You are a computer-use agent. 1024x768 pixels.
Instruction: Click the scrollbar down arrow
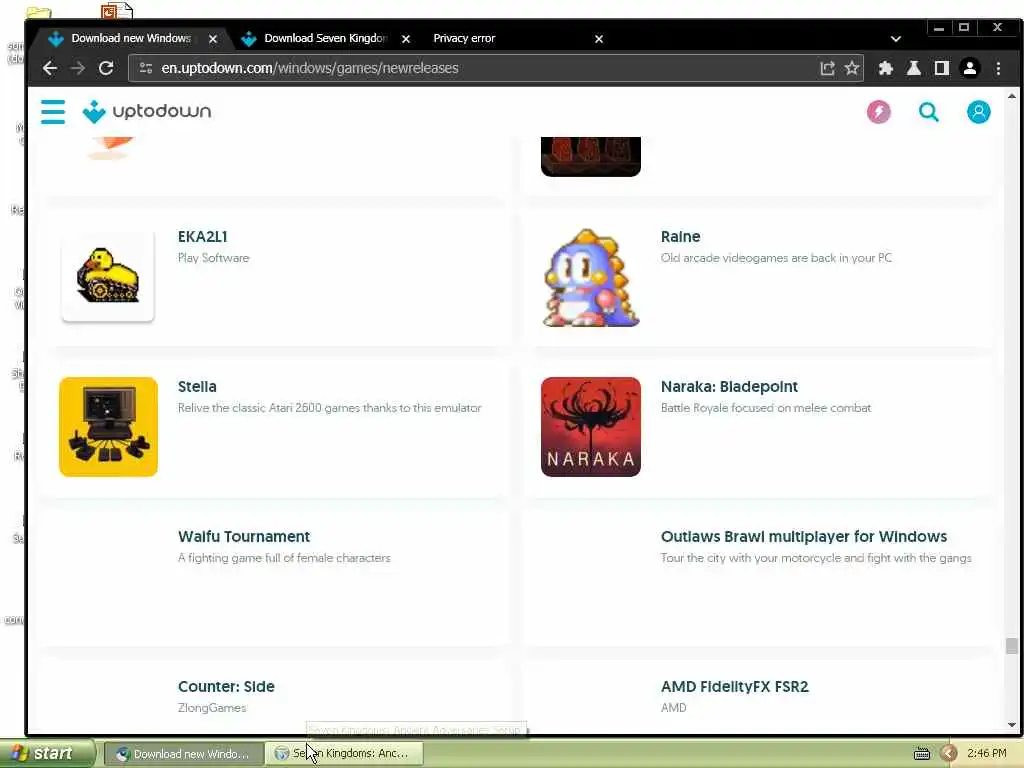(1012, 725)
